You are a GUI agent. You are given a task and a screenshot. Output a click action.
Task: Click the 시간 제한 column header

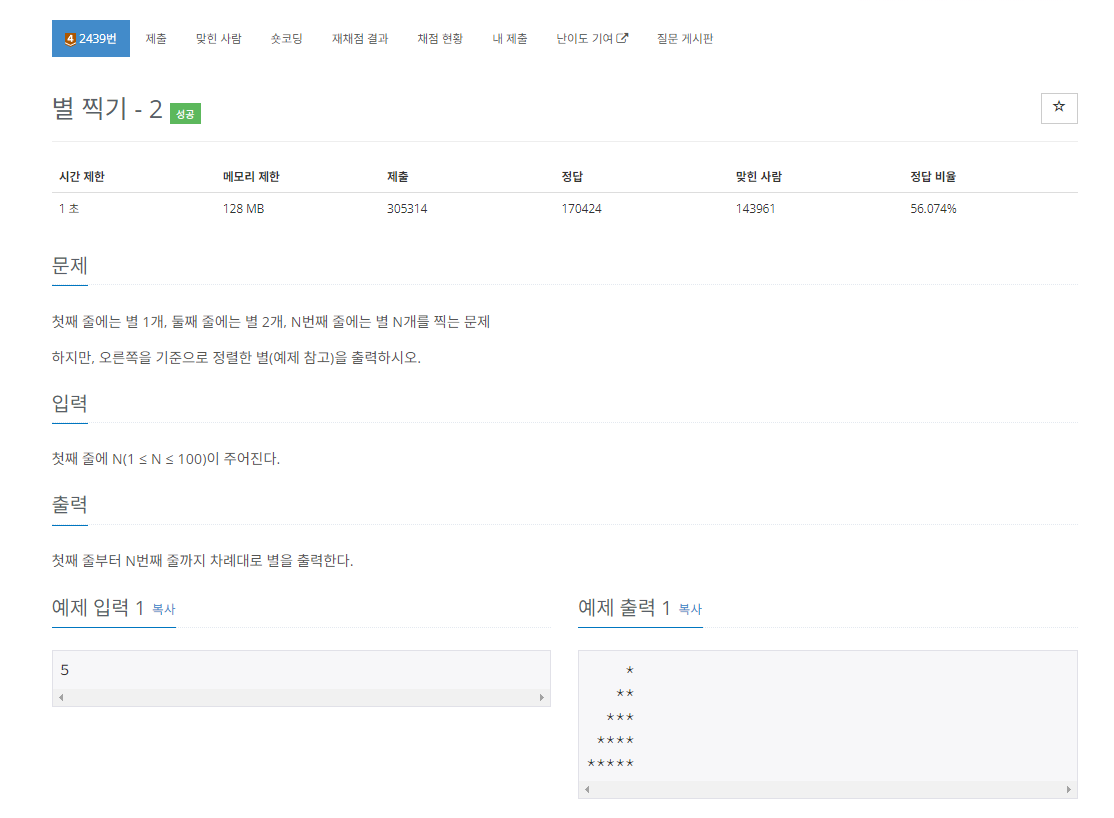(82, 176)
